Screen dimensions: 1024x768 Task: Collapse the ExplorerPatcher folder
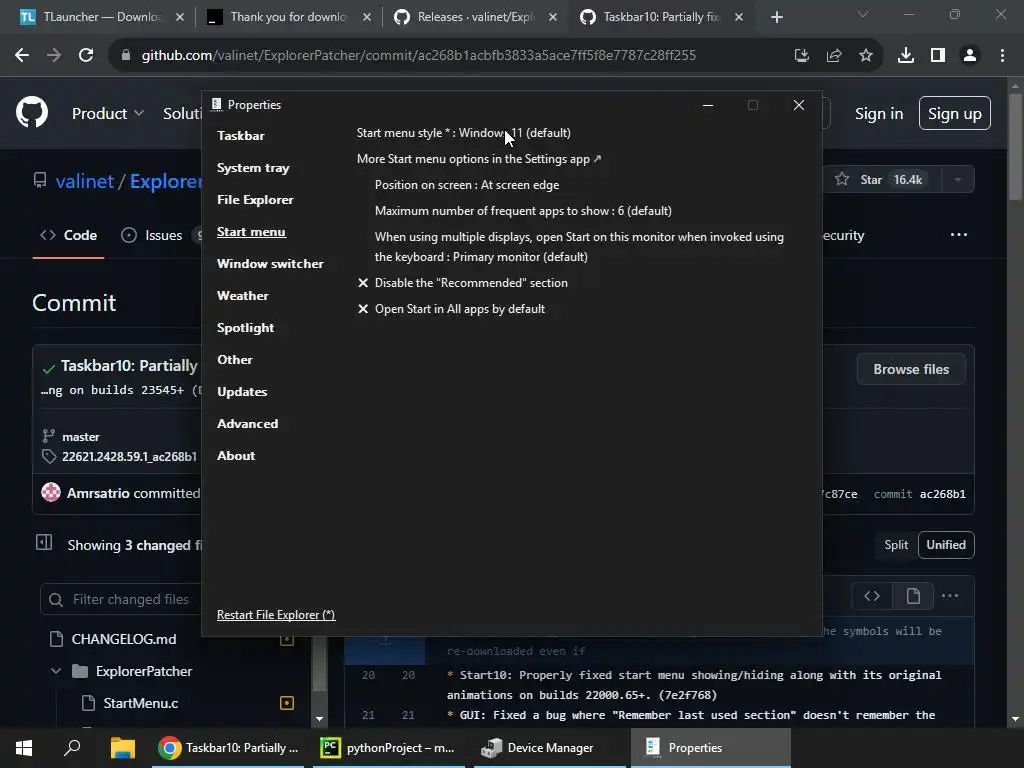[x=56, y=671]
